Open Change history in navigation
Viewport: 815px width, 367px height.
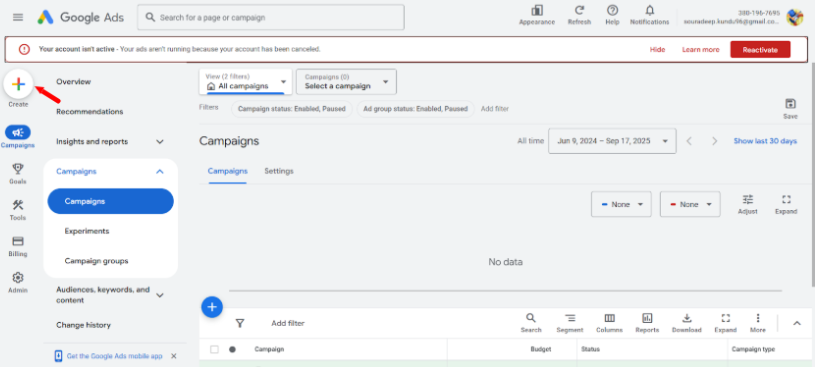(83, 325)
